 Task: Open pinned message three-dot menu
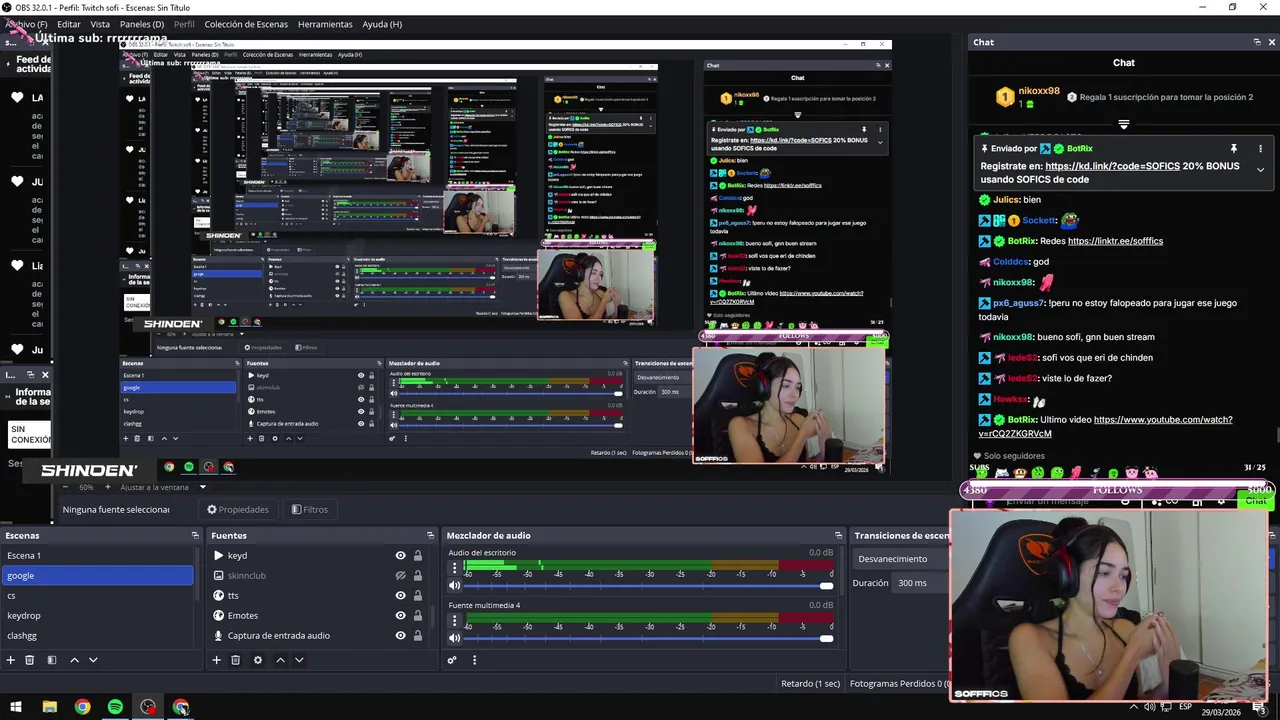tap(1260, 148)
